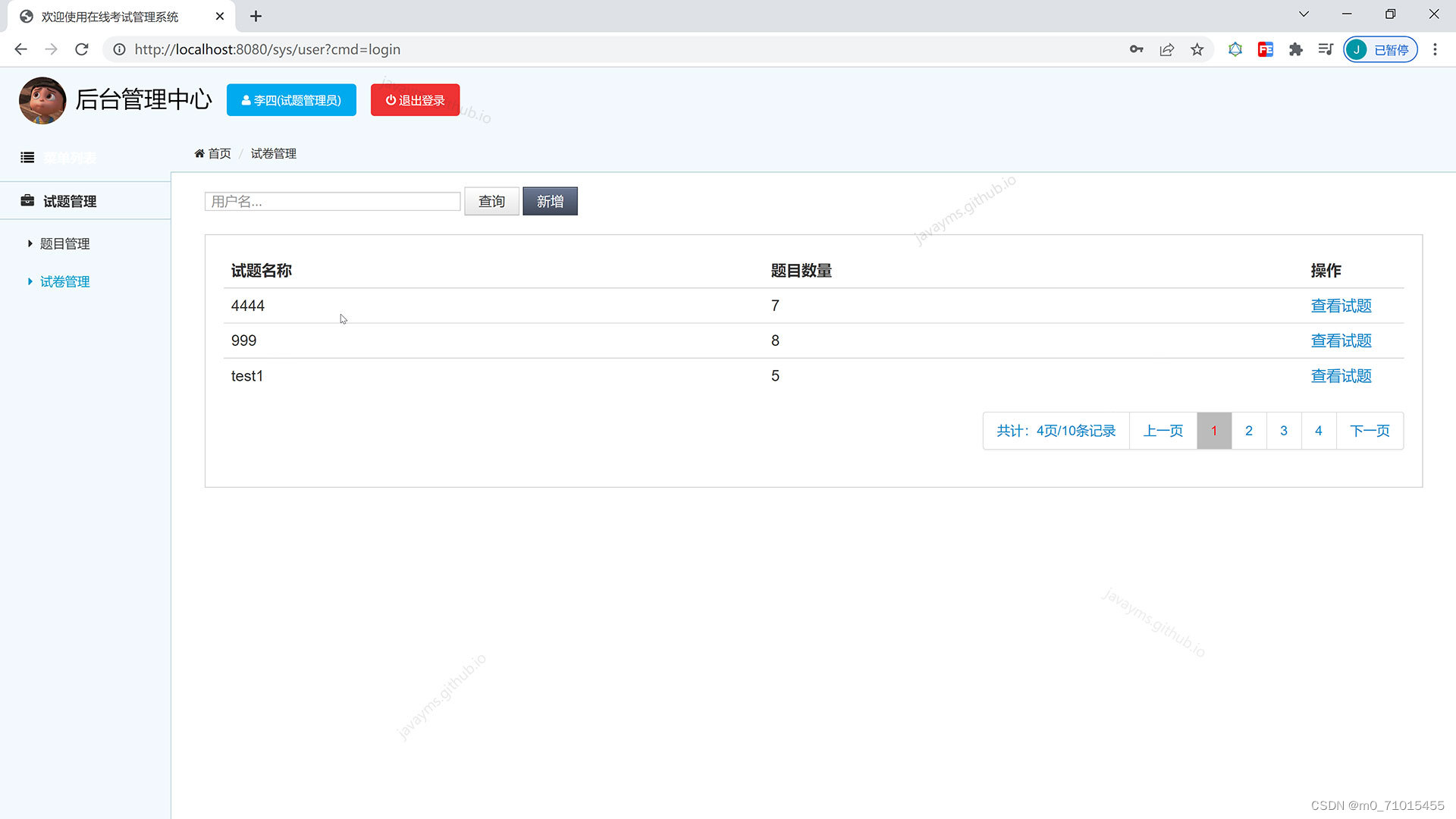Open 查看试题 for the 999 exam
The image size is (1456, 819).
(x=1340, y=340)
